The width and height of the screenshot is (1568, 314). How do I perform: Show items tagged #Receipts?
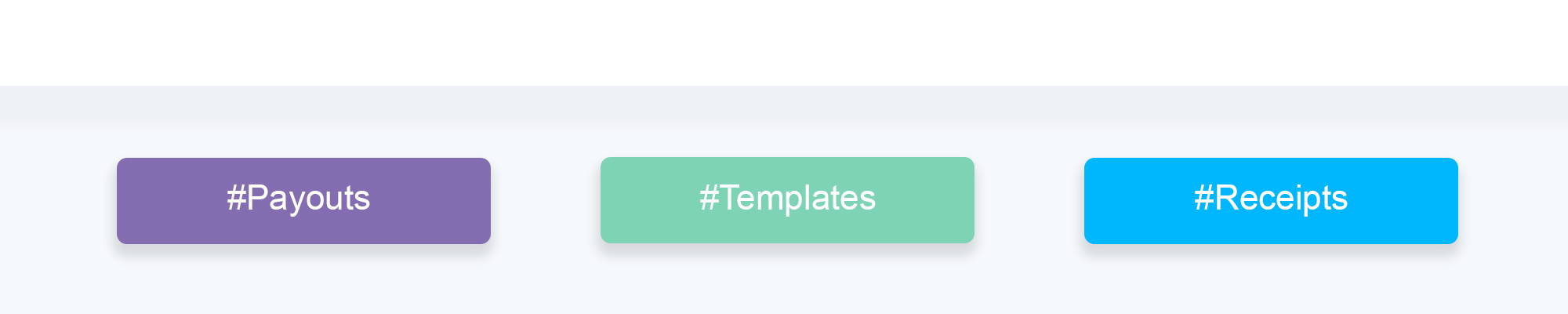(1271, 201)
